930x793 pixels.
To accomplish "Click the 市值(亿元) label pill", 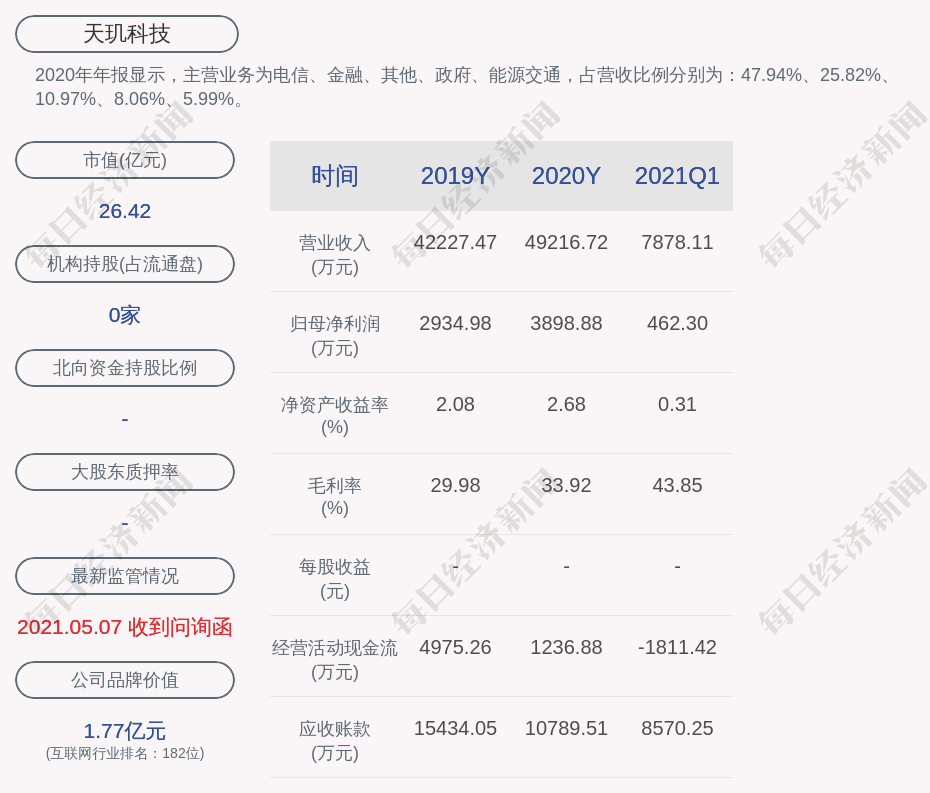I will click(125, 160).
